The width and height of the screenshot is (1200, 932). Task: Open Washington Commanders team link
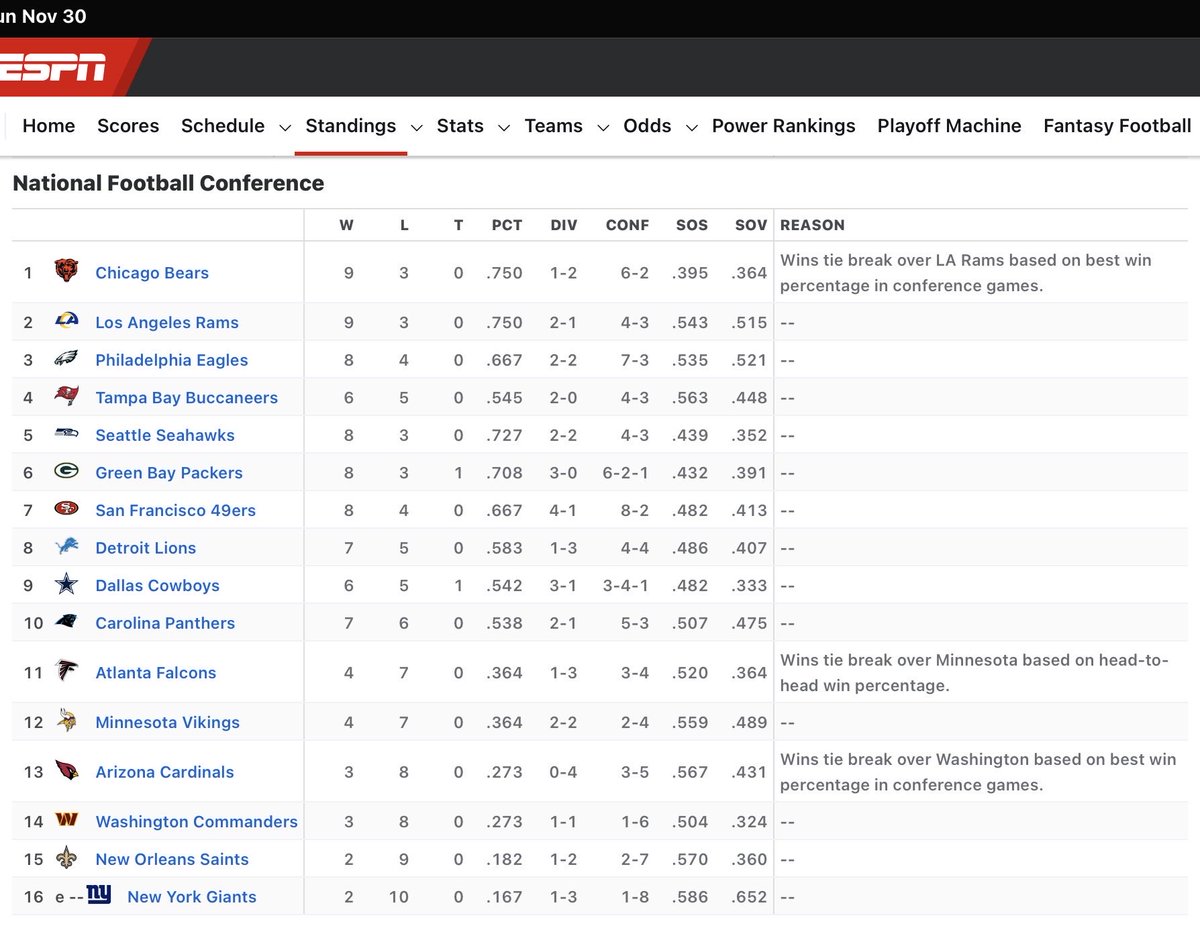pyautogui.click(x=197, y=821)
